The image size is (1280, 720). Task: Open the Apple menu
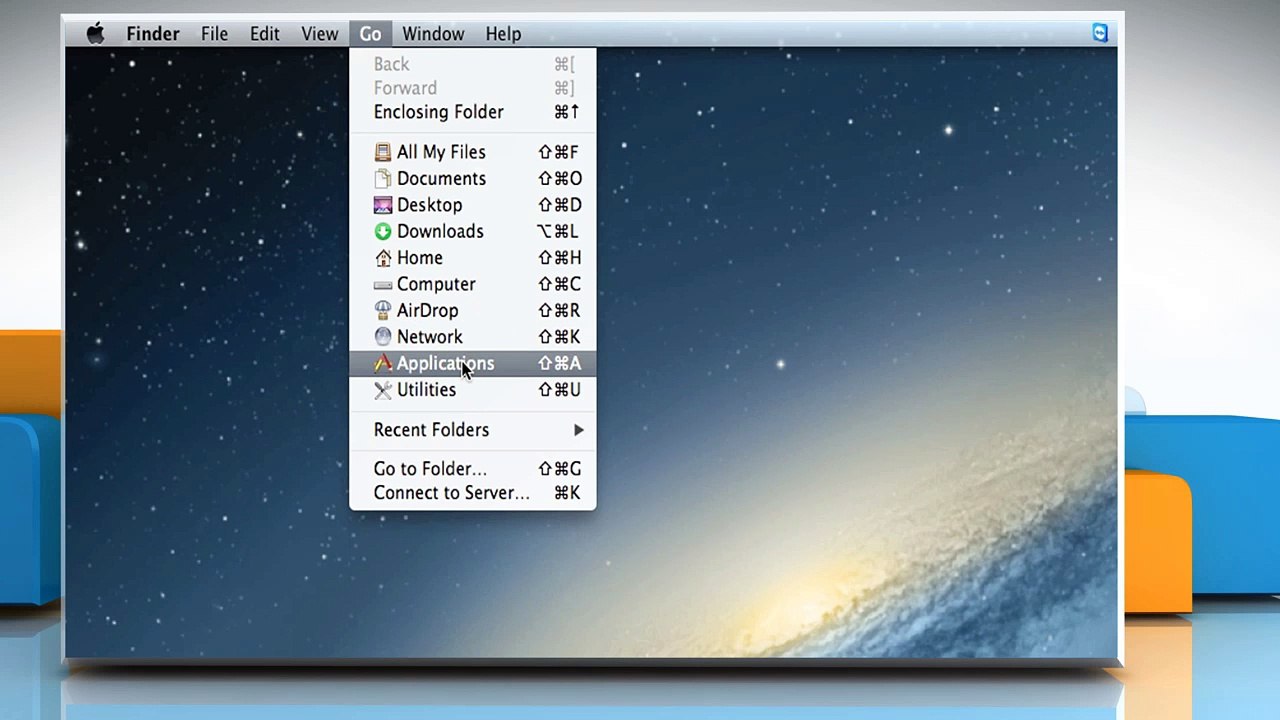pos(95,34)
